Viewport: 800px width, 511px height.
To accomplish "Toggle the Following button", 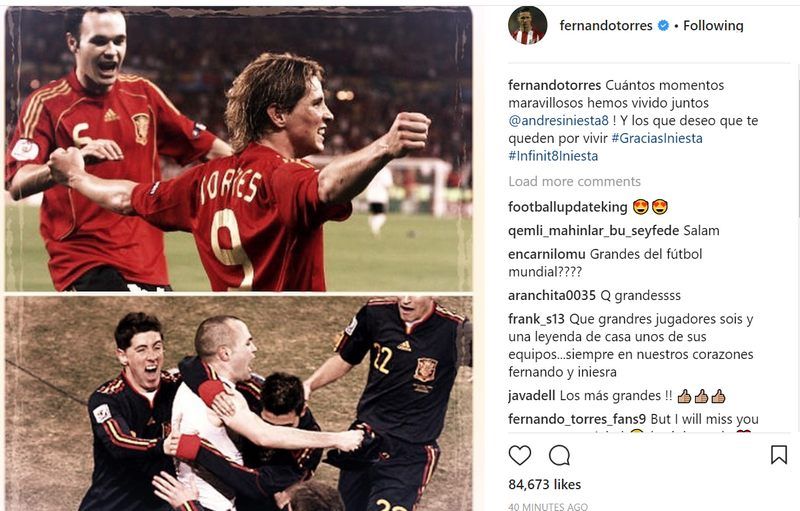I will (x=713, y=25).
